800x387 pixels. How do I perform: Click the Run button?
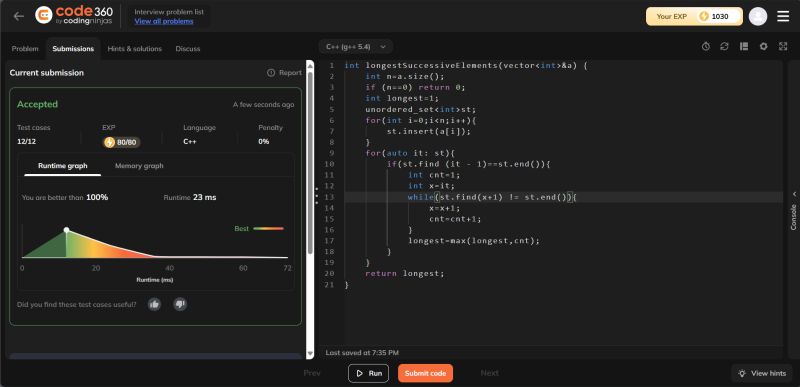point(368,373)
